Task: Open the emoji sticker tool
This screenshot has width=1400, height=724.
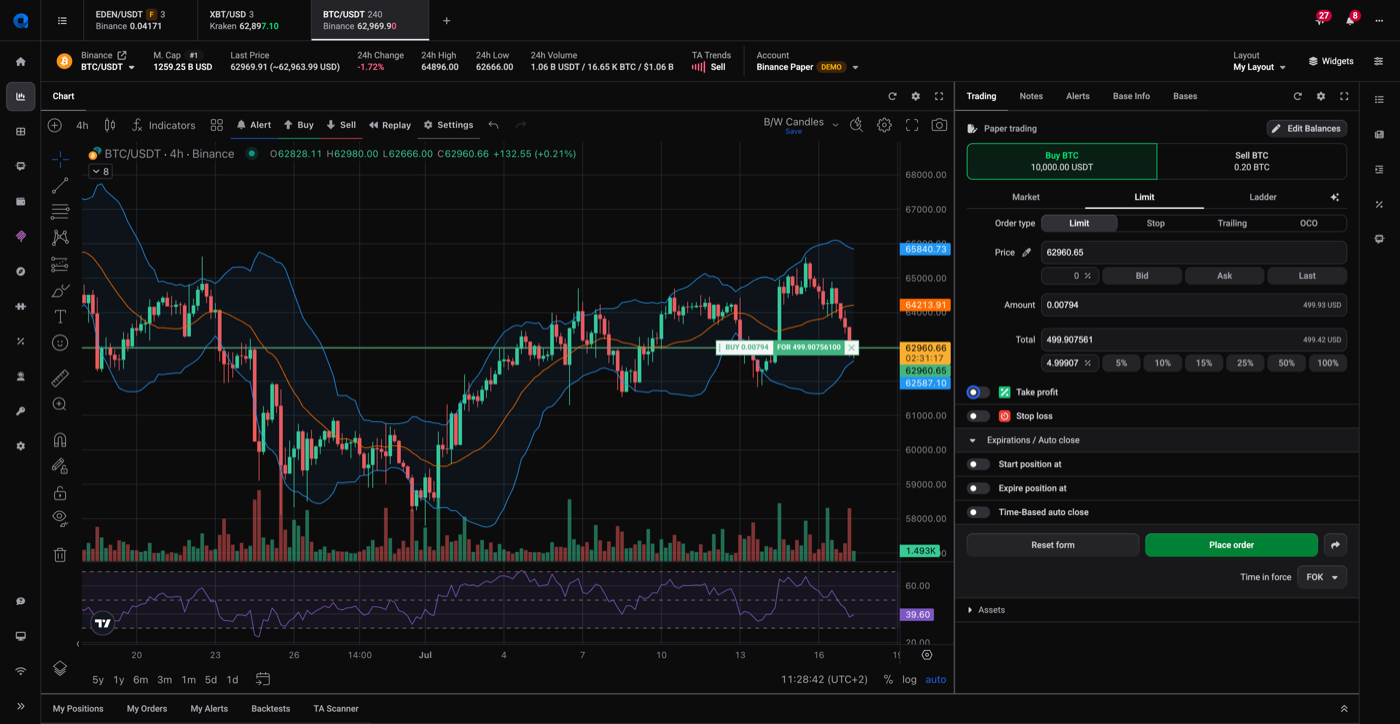Action: coord(60,343)
